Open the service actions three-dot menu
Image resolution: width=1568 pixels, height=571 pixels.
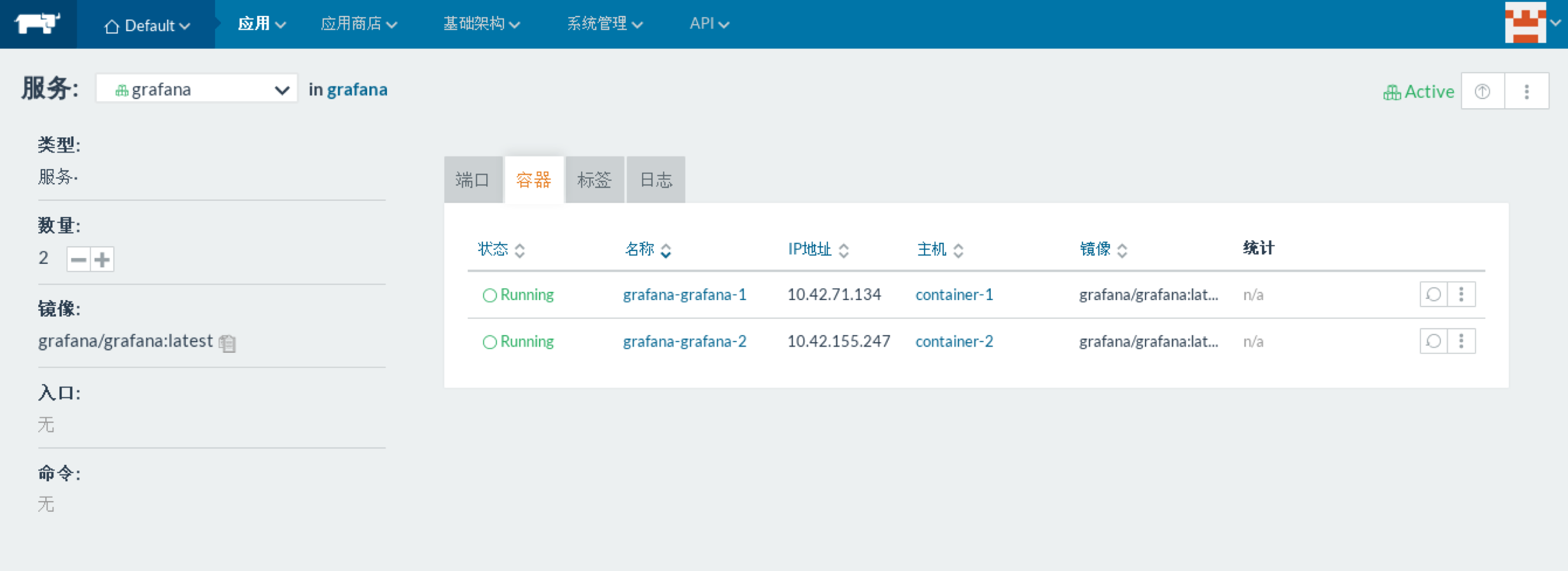click(1526, 92)
